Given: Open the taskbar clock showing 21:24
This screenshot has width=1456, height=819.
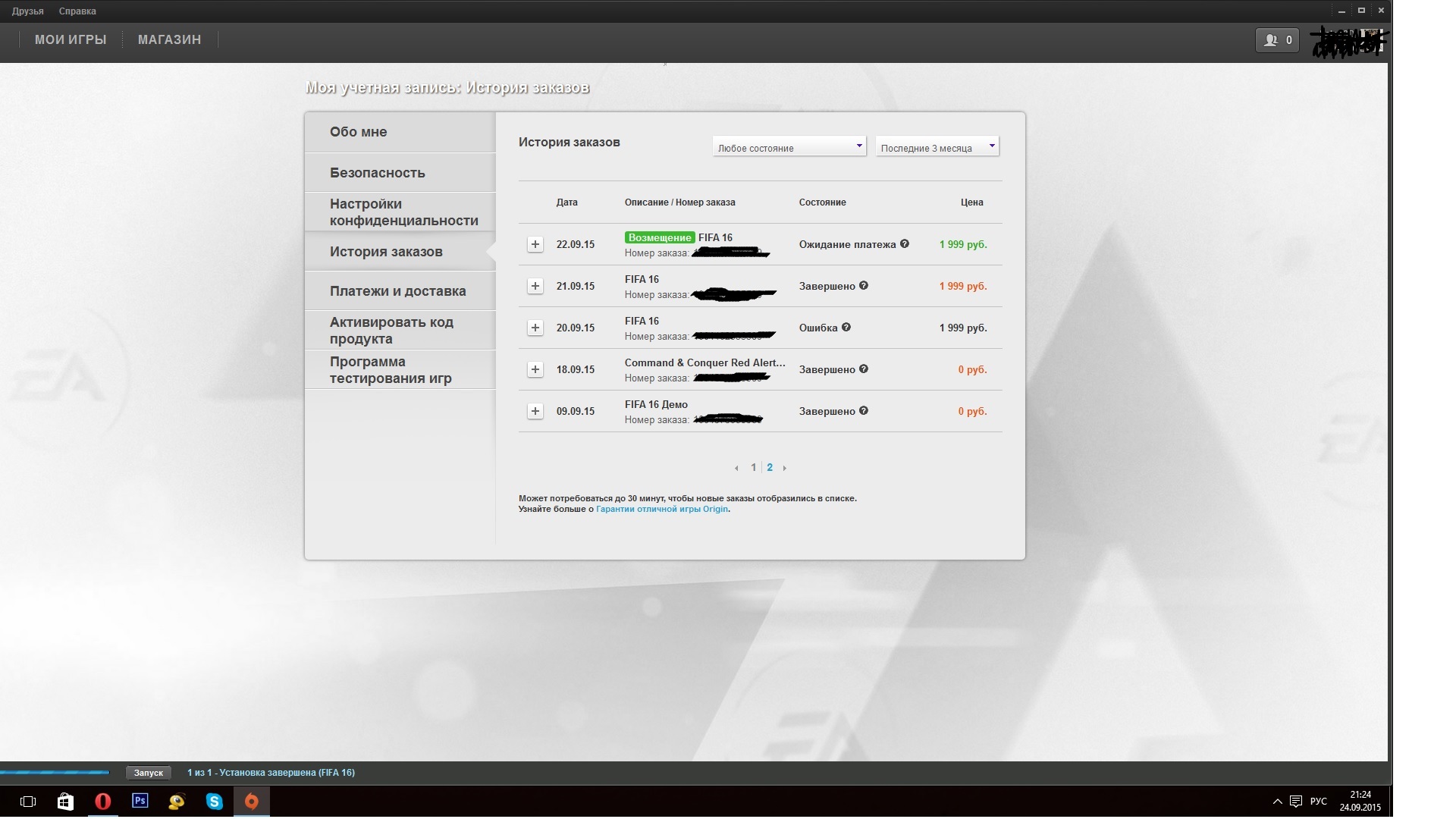Looking at the screenshot, I should click(x=1360, y=802).
